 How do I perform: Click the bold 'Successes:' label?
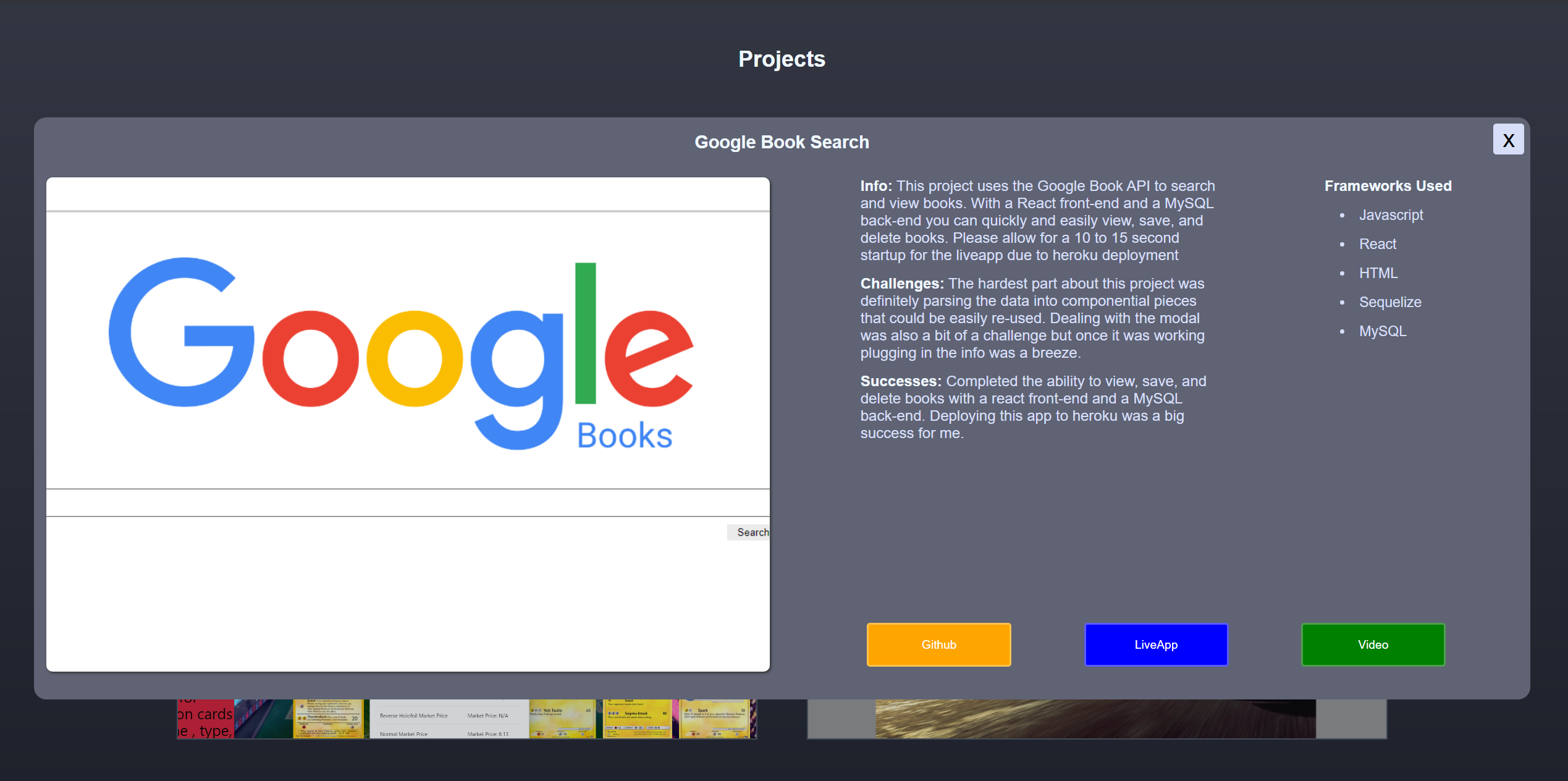click(900, 381)
